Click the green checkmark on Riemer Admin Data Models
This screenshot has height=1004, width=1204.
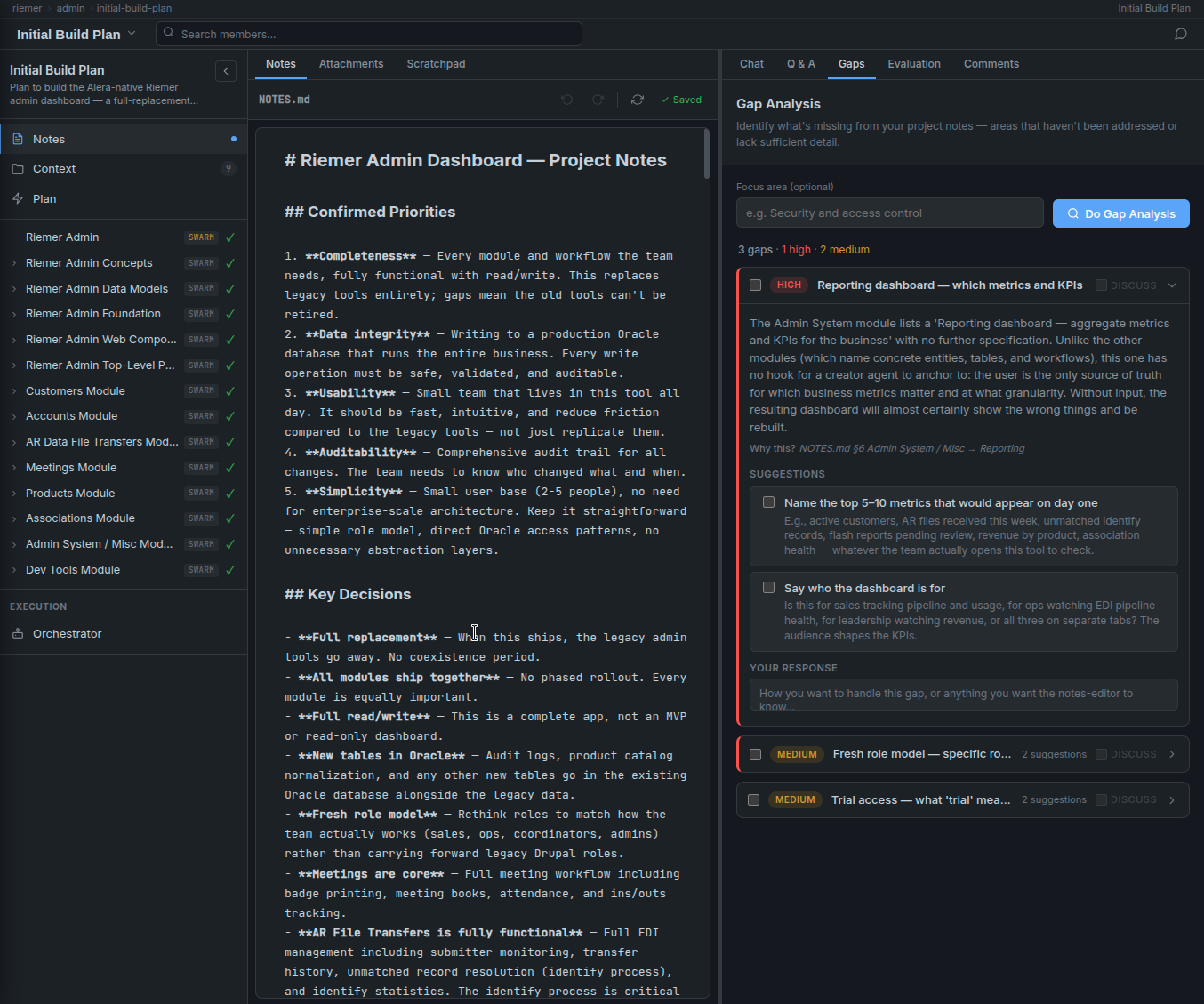coord(230,289)
